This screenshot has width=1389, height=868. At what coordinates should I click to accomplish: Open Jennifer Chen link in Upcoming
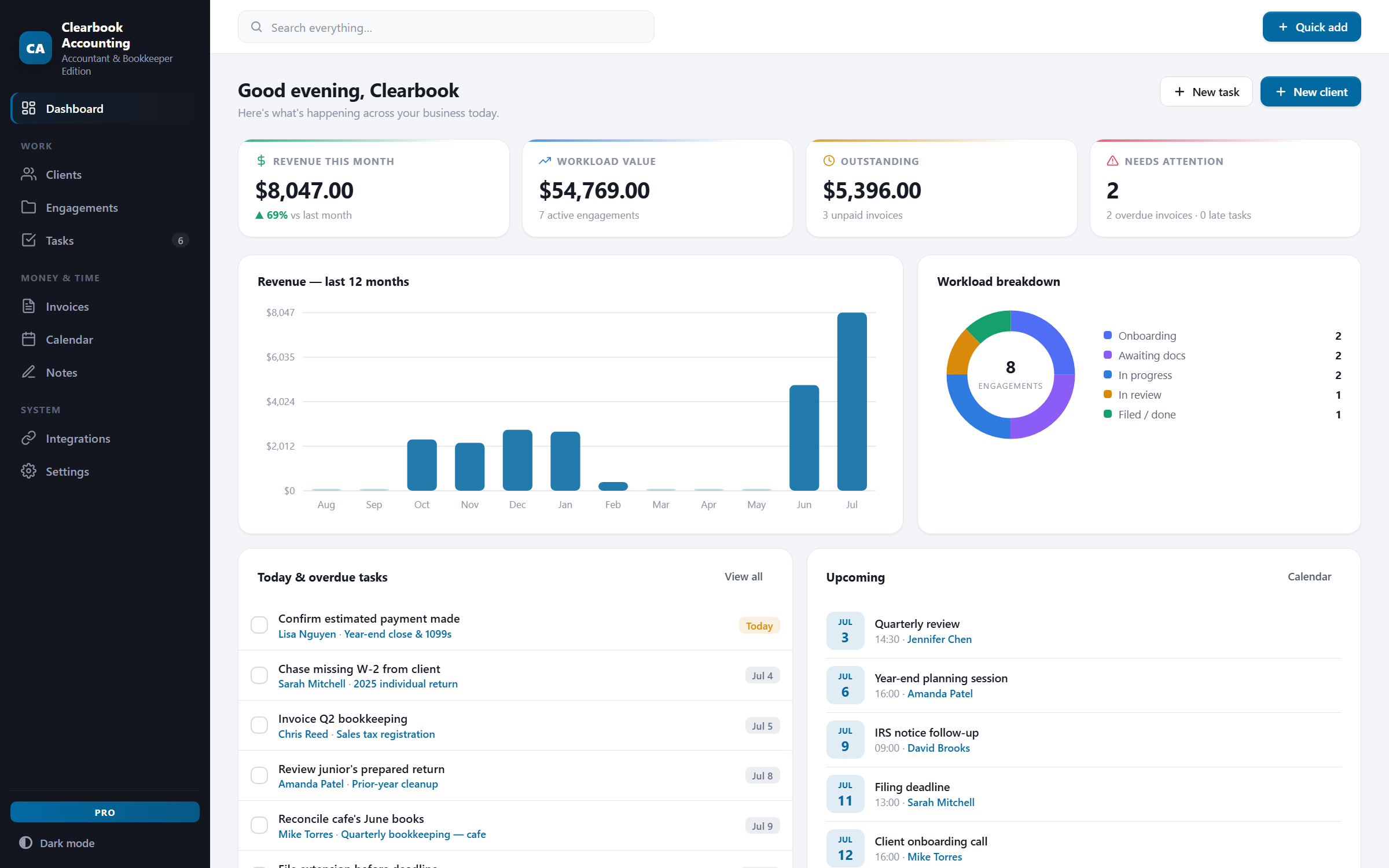coord(939,639)
